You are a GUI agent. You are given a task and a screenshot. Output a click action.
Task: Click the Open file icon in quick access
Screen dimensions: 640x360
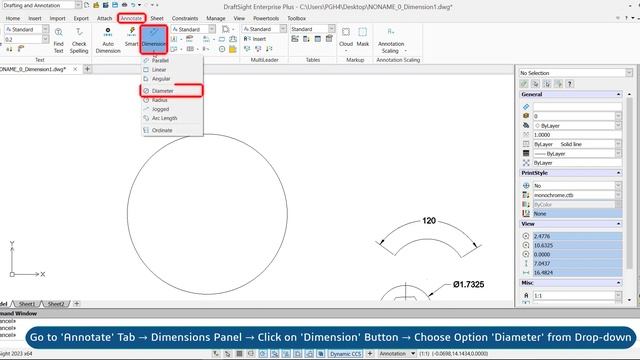point(96,5)
